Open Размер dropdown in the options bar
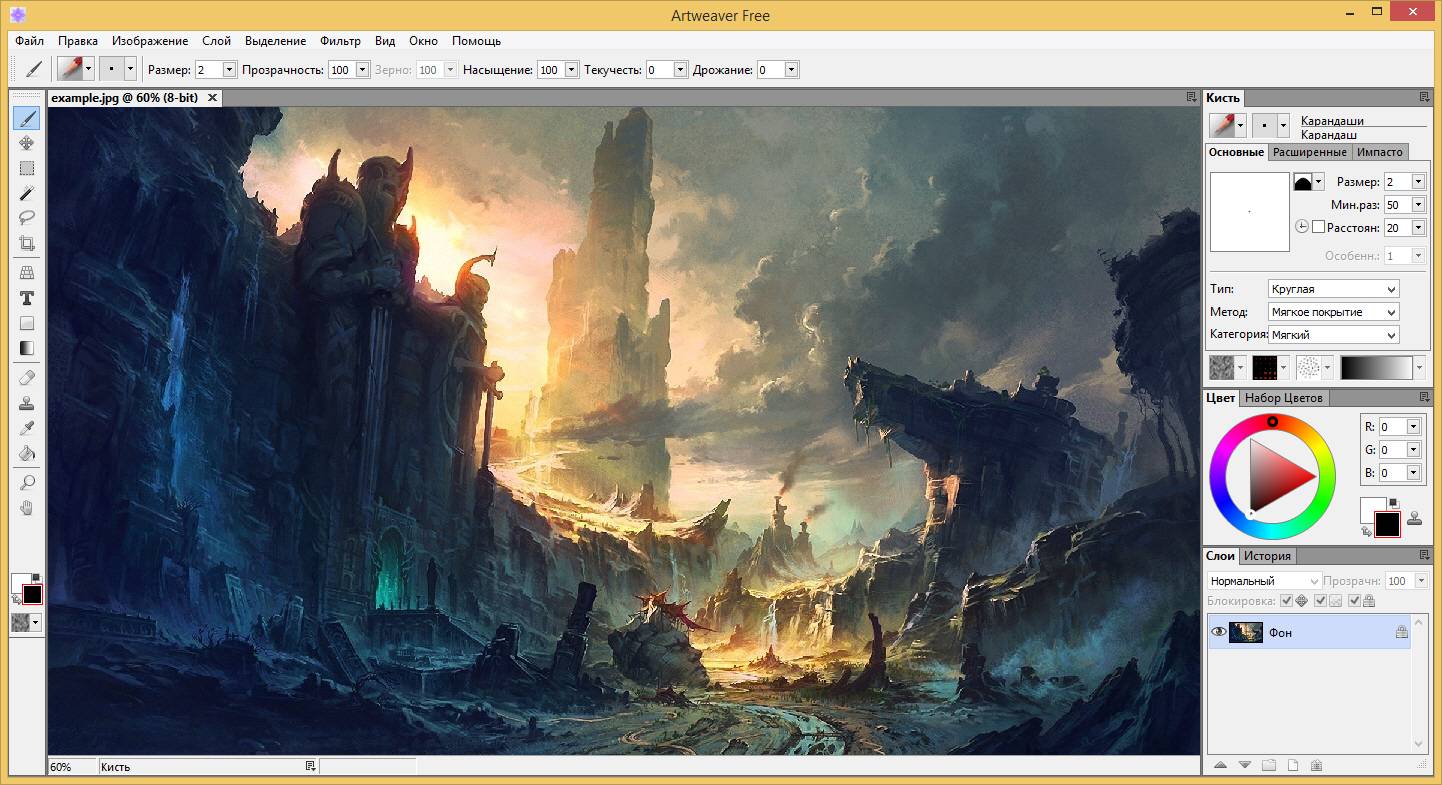The height and width of the screenshot is (785, 1442). point(229,70)
